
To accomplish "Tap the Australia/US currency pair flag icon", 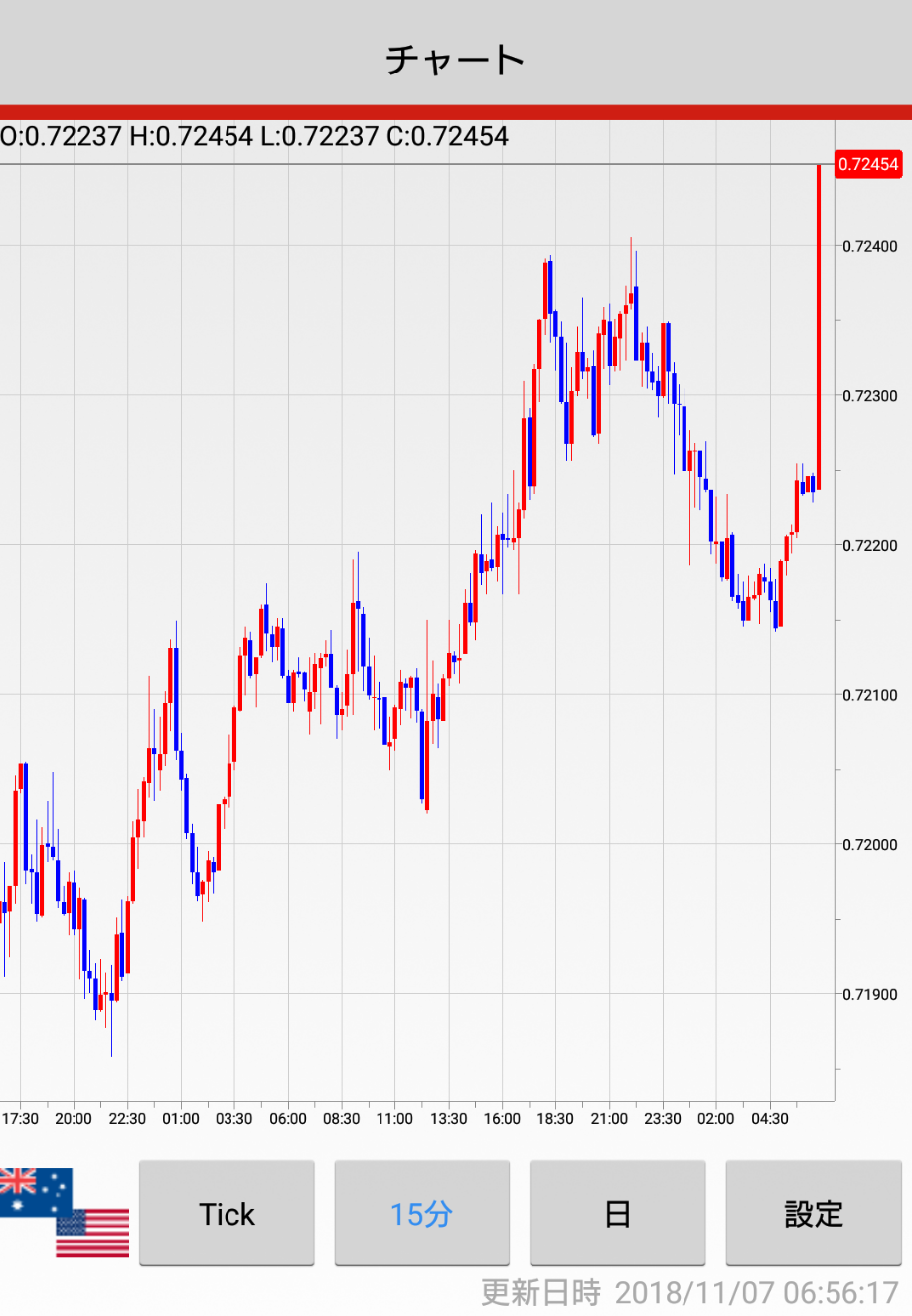I will 65,1213.
